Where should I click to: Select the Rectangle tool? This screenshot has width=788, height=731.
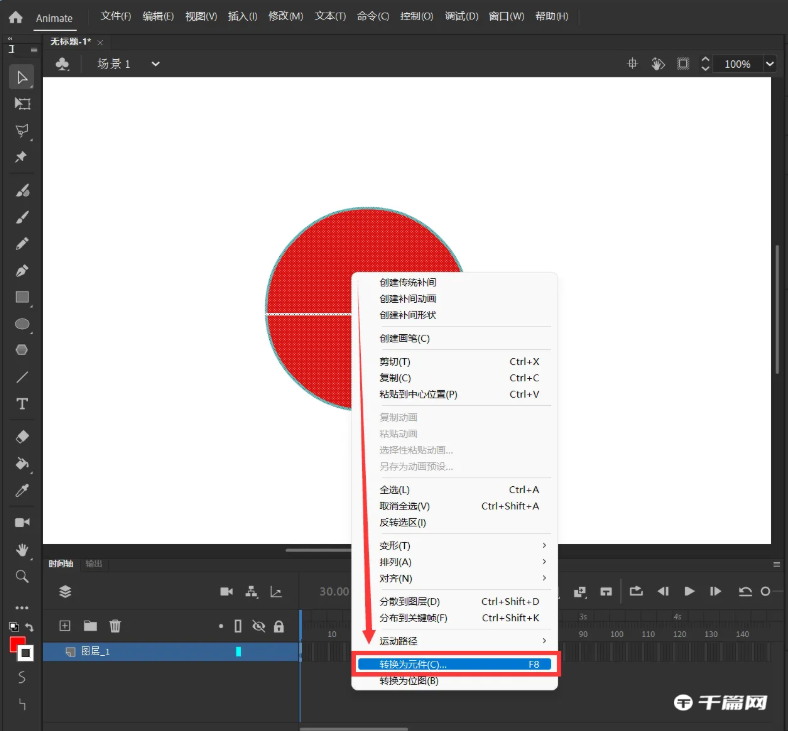click(22, 297)
